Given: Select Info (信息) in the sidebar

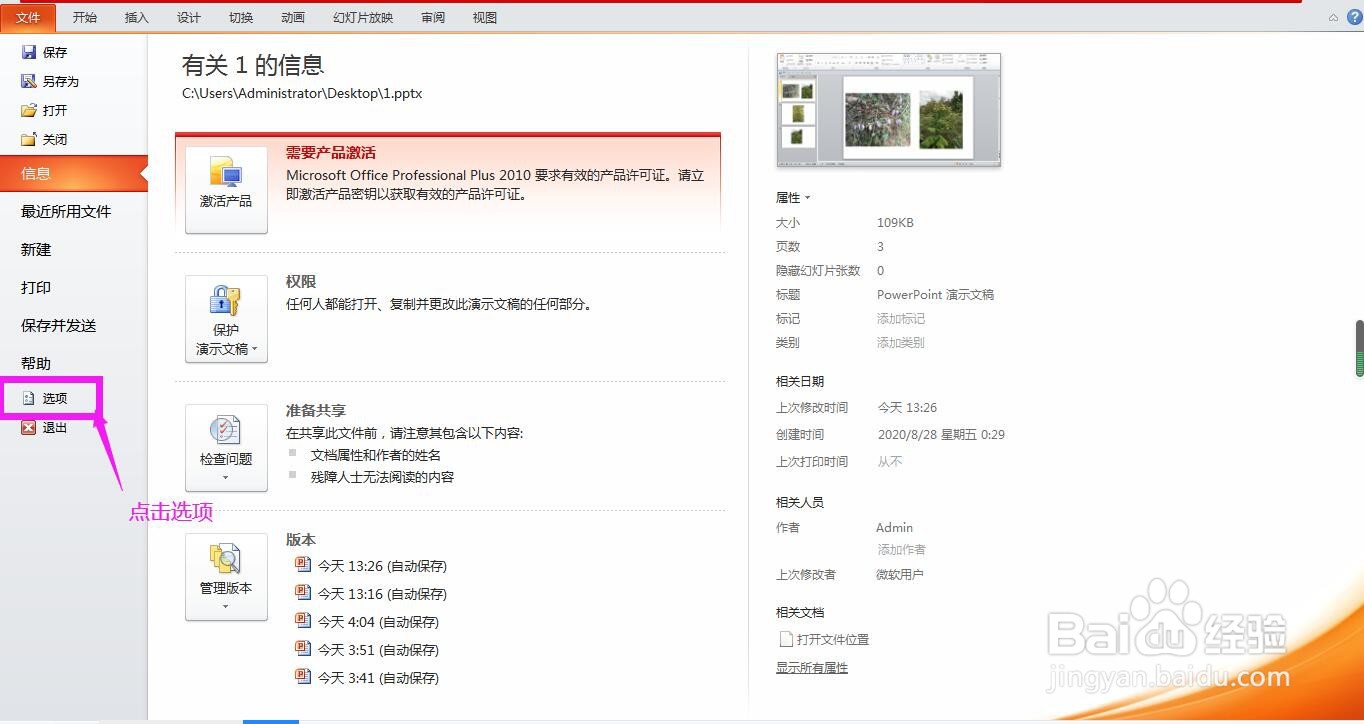Looking at the screenshot, I should coord(74,173).
